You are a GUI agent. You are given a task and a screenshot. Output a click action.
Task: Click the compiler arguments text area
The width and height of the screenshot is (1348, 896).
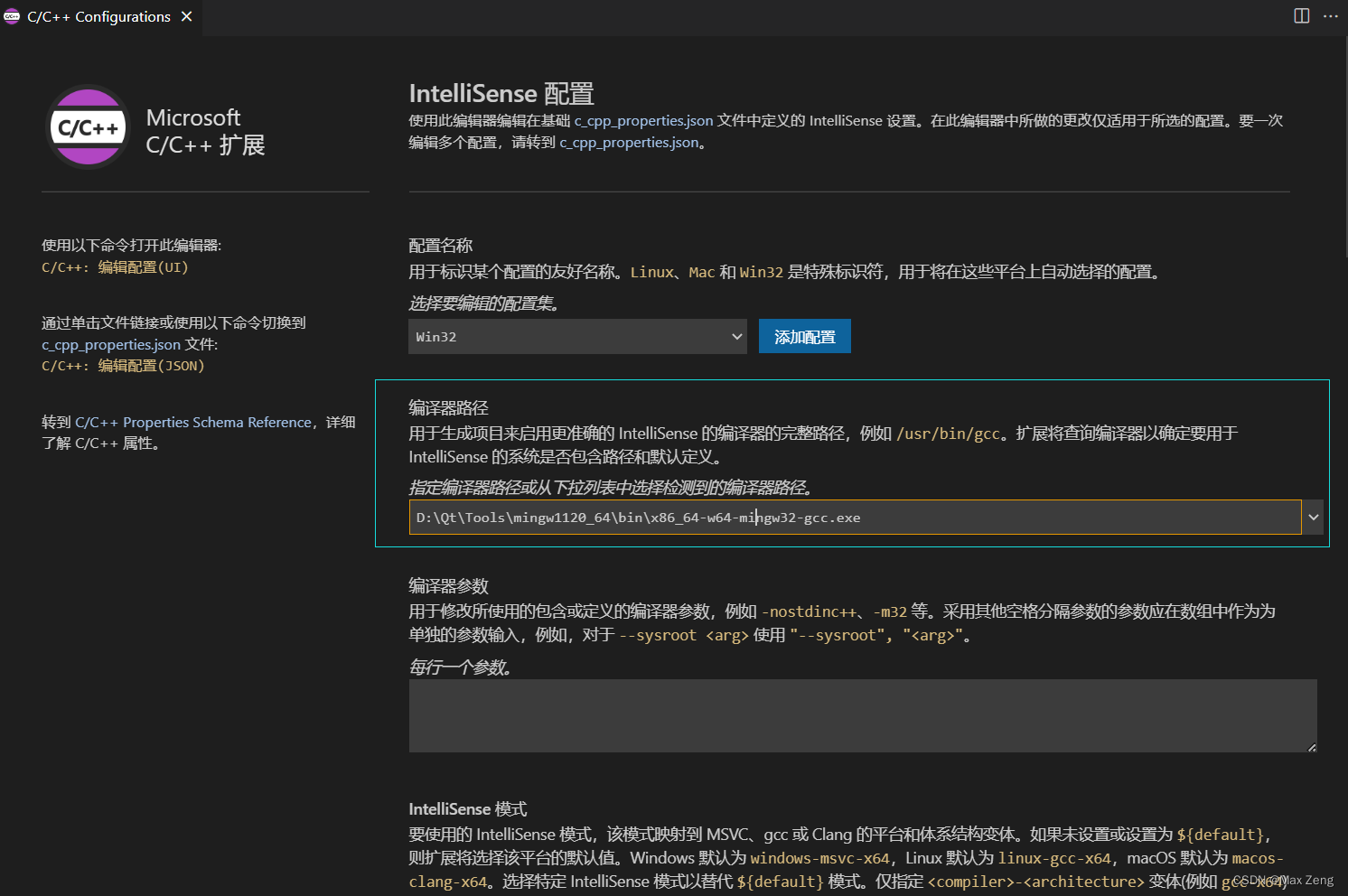pyautogui.click(x=863, y=715)
